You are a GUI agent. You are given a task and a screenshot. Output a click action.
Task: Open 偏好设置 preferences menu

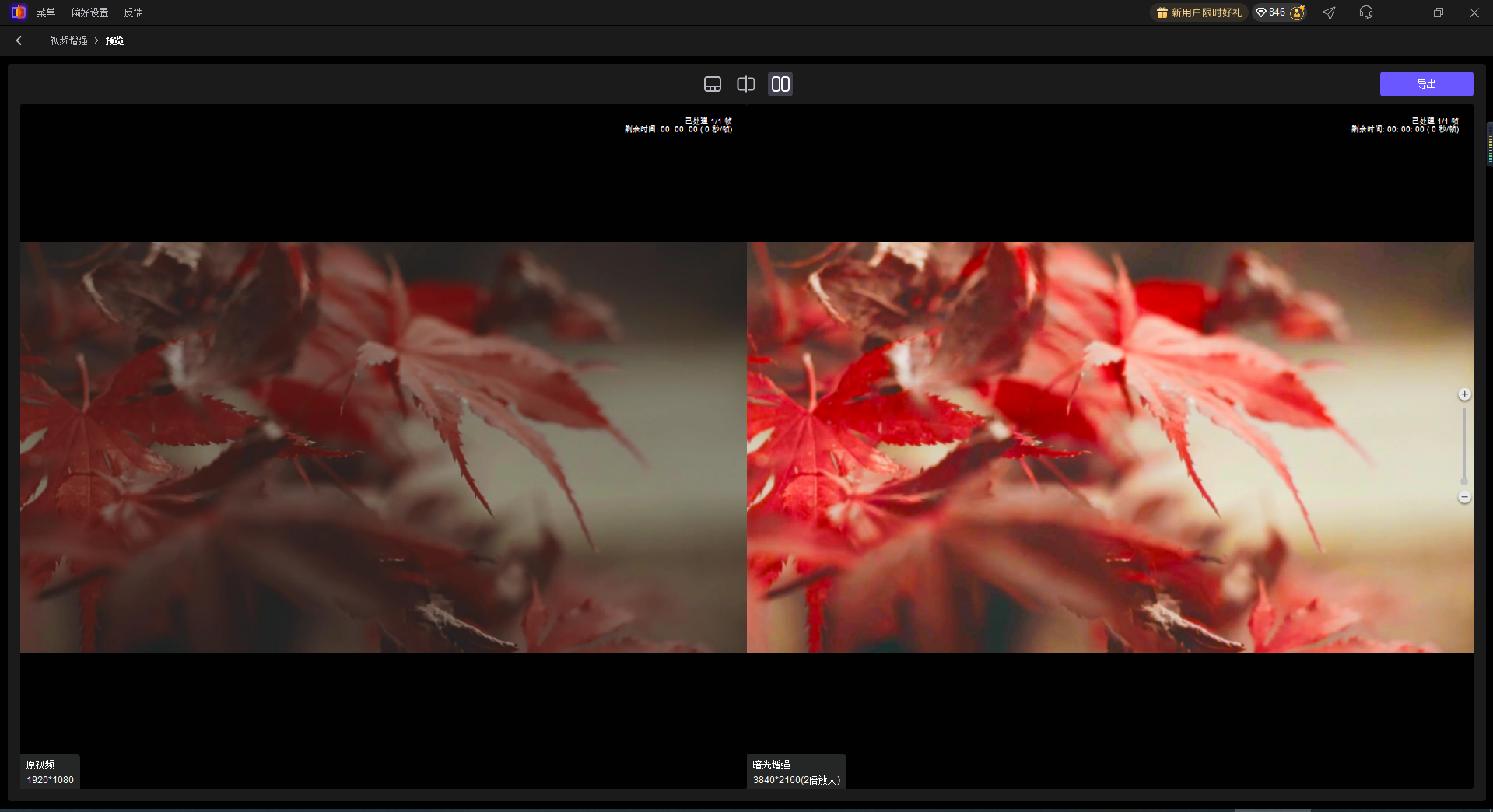(x=89, y=12)
